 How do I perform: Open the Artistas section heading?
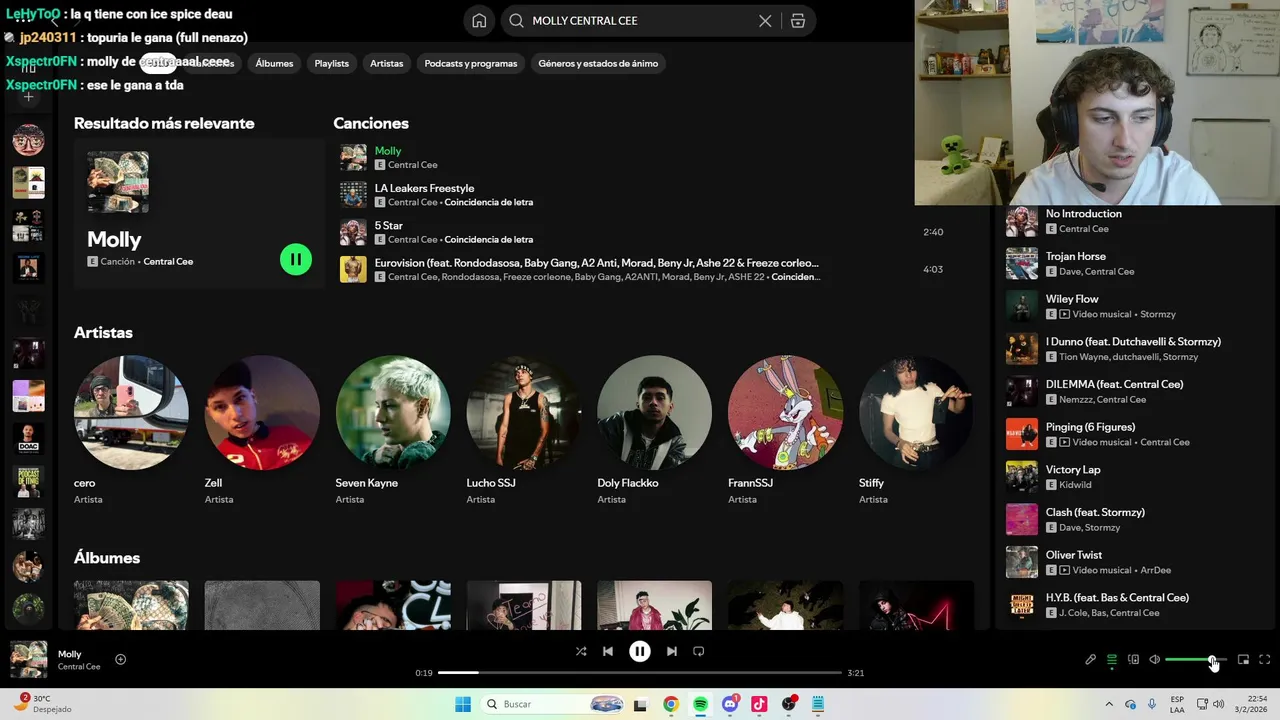click(x=103, y=332)
